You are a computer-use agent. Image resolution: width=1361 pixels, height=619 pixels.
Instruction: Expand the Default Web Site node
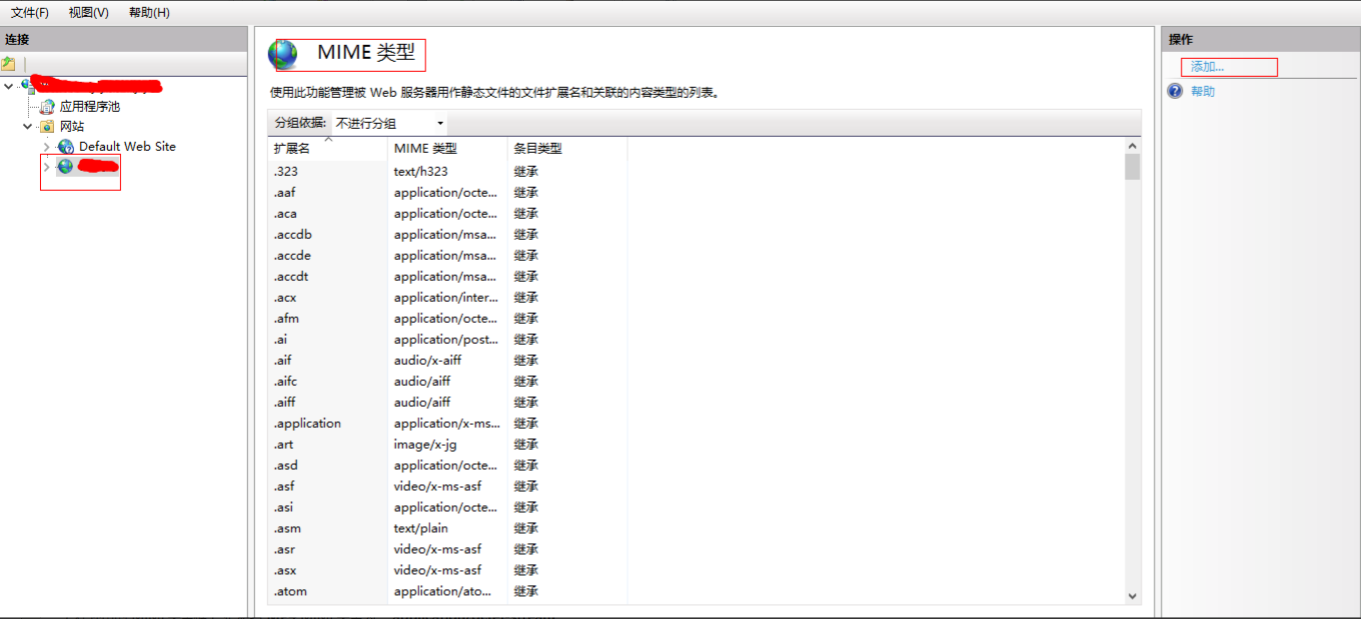(x=46, y=147)
